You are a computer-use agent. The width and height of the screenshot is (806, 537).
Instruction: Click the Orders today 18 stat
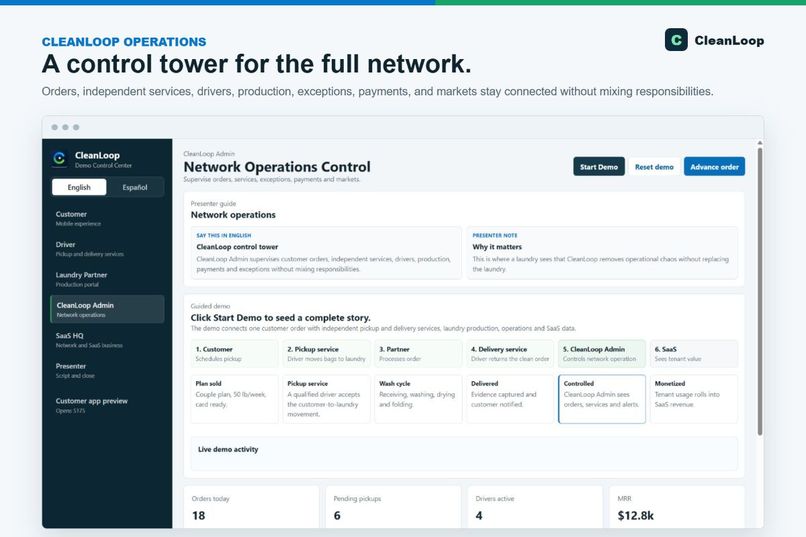pyautogui.click(x=251, y=507)
